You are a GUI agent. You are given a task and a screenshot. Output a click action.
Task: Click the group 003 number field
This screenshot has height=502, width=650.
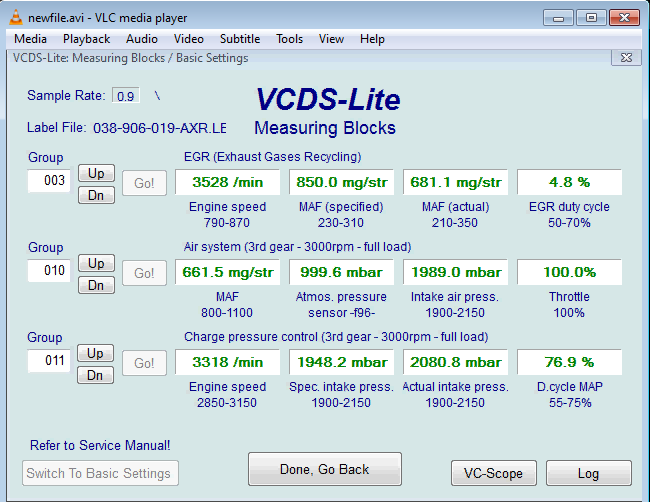click(49, 180)
